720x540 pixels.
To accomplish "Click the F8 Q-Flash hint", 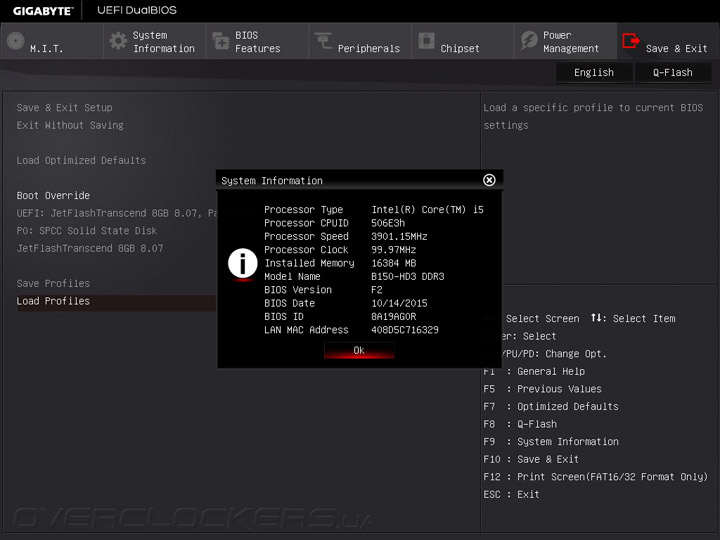I will click(x=520, y=424).
